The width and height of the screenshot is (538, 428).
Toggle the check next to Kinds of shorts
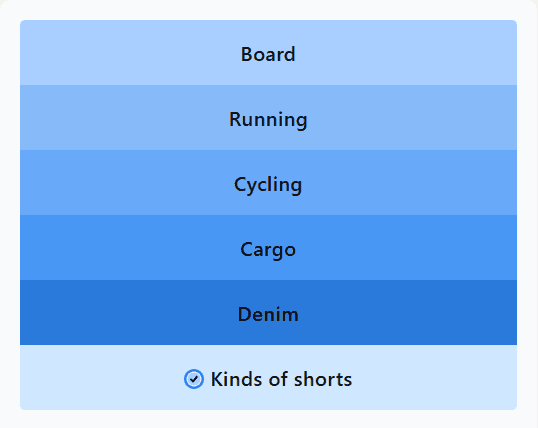[194, 379]
